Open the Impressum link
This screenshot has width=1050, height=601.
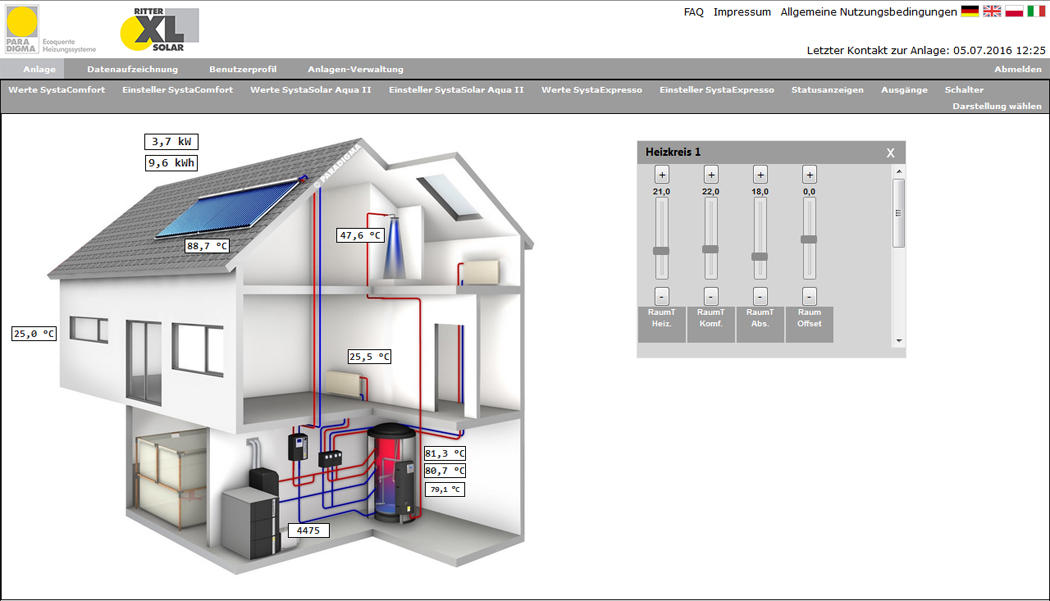[742, 12]
